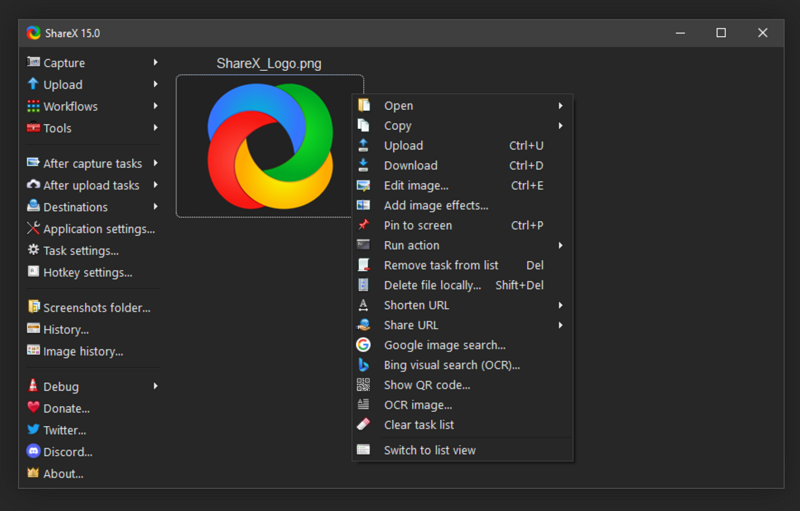Screen dimensions: 800x511
Task: Expand the Capture submenu arrow
Action: (x=156, y=62)
